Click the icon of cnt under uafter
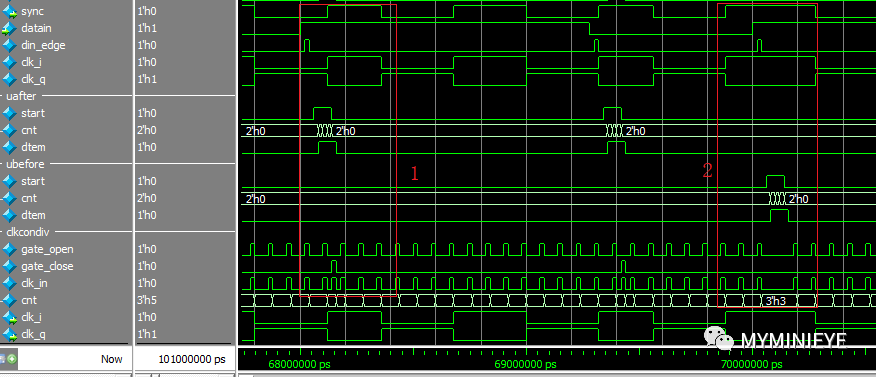The height and width of the screenshot is (377, 876). [9, 130]
